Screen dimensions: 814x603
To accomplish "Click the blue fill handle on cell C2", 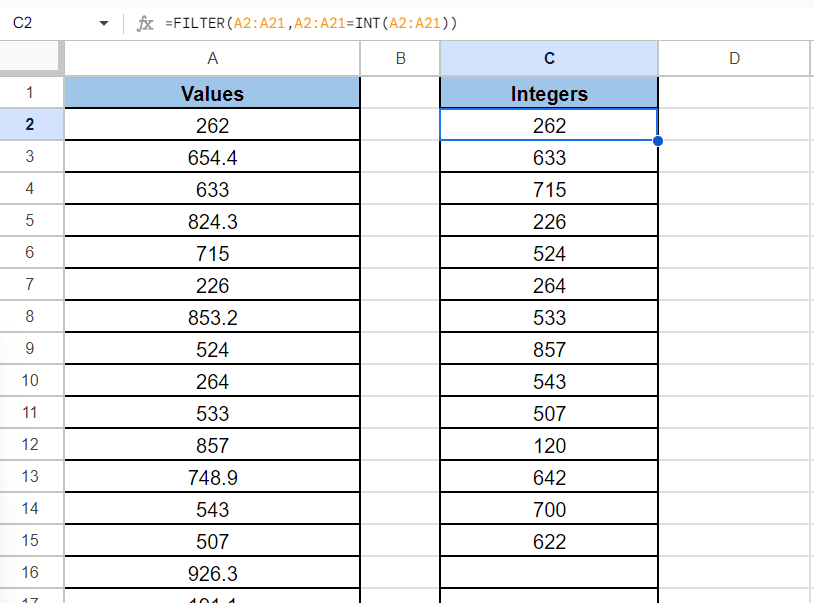I will point(657,141).
